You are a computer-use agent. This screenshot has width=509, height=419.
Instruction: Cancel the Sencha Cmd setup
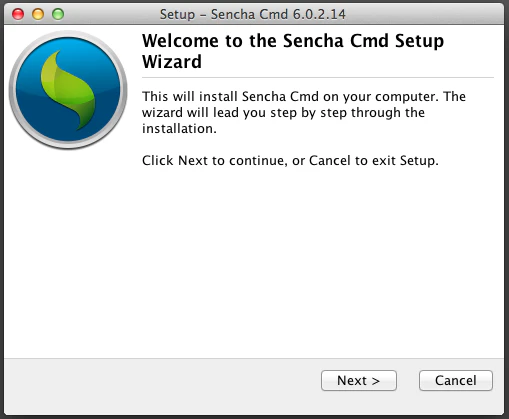click(456, 380)
